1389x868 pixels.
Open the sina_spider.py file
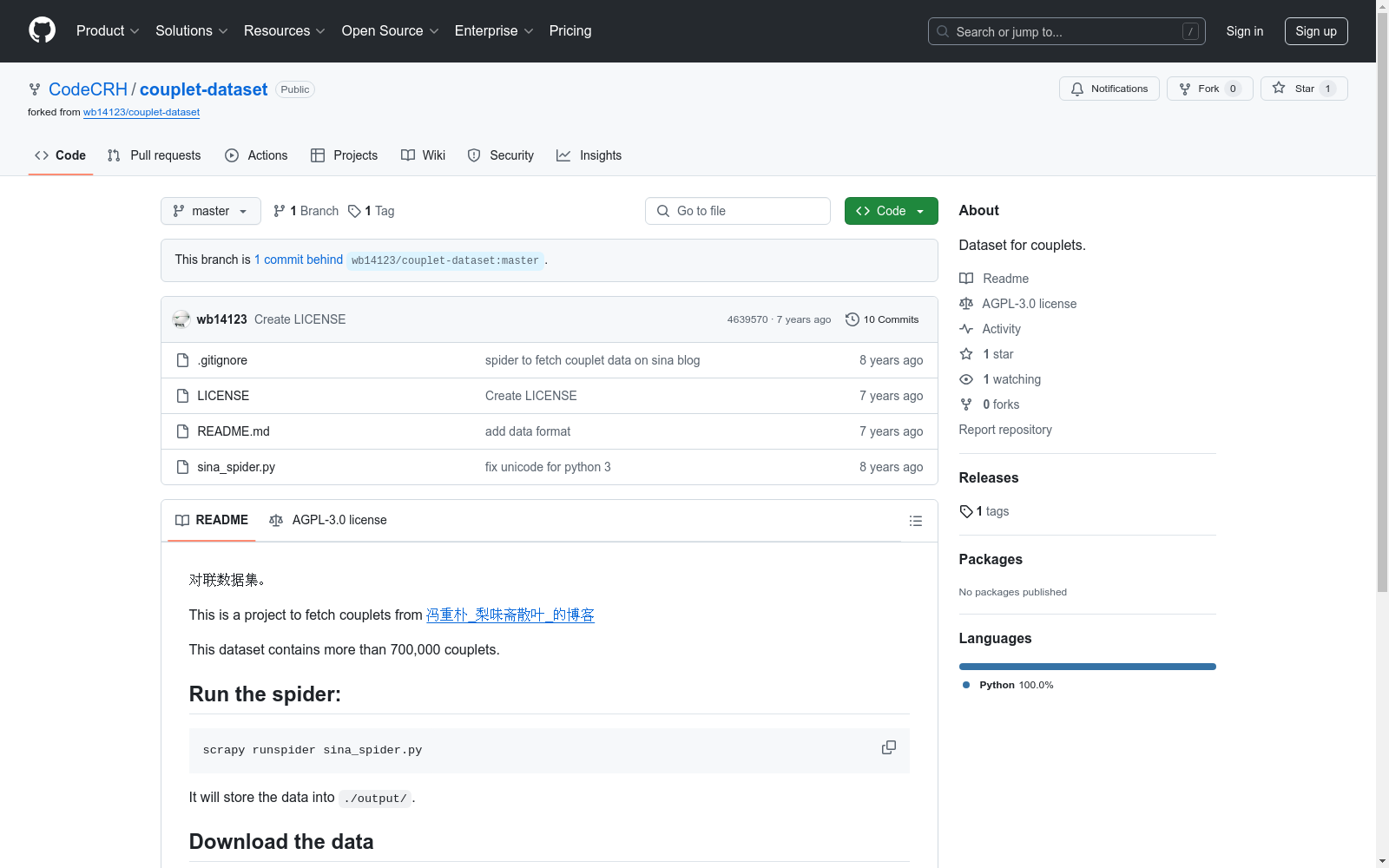tap(236, 467)
